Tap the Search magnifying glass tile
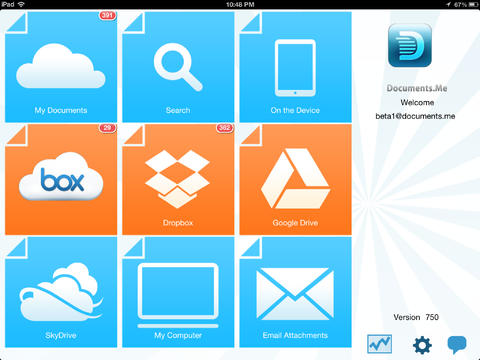Viewport: 480px width, 360px height. (178, 67)
